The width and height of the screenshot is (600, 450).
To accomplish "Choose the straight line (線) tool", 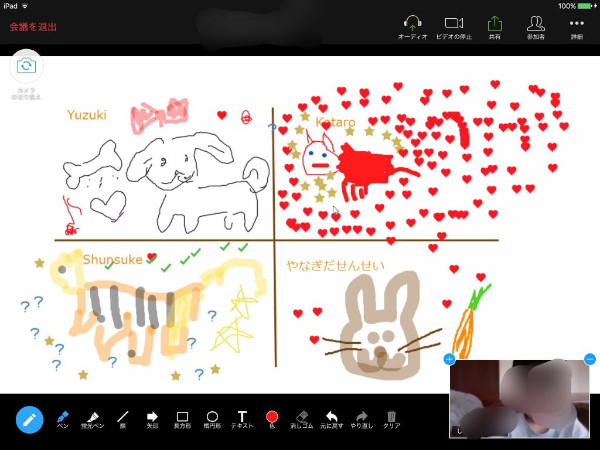I will pyautogui.click(x=123, y=417).
